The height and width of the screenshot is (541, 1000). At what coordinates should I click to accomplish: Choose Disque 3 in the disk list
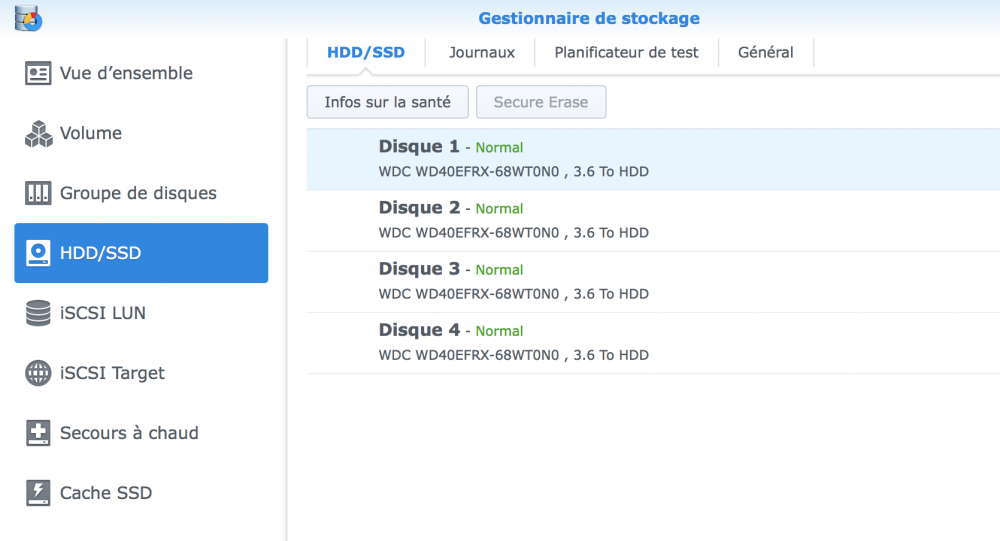click(652, 281)
